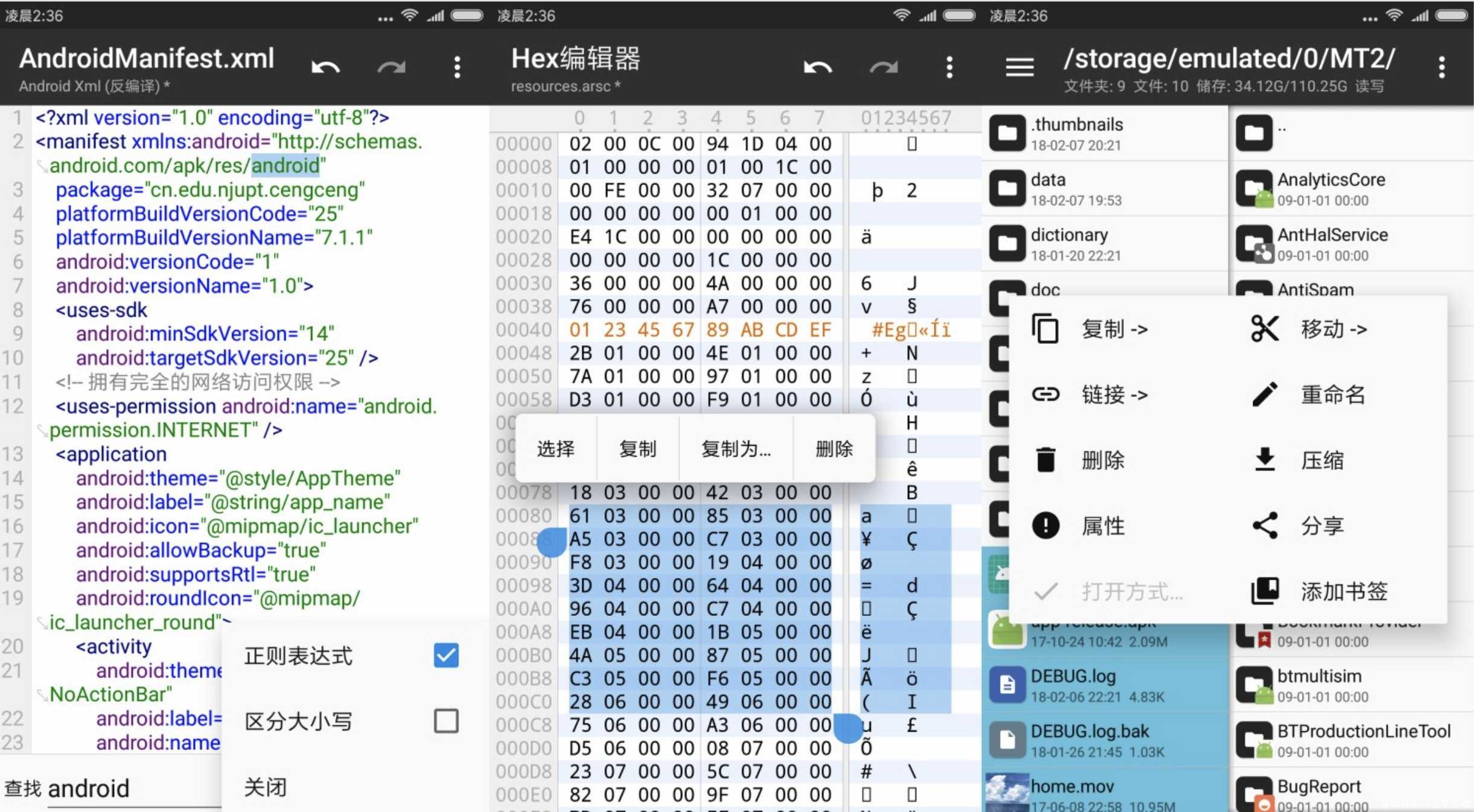Open the home.mov video thumbnail
The width and height of the screenshot is (1474, 812).
pos(1007,791)
